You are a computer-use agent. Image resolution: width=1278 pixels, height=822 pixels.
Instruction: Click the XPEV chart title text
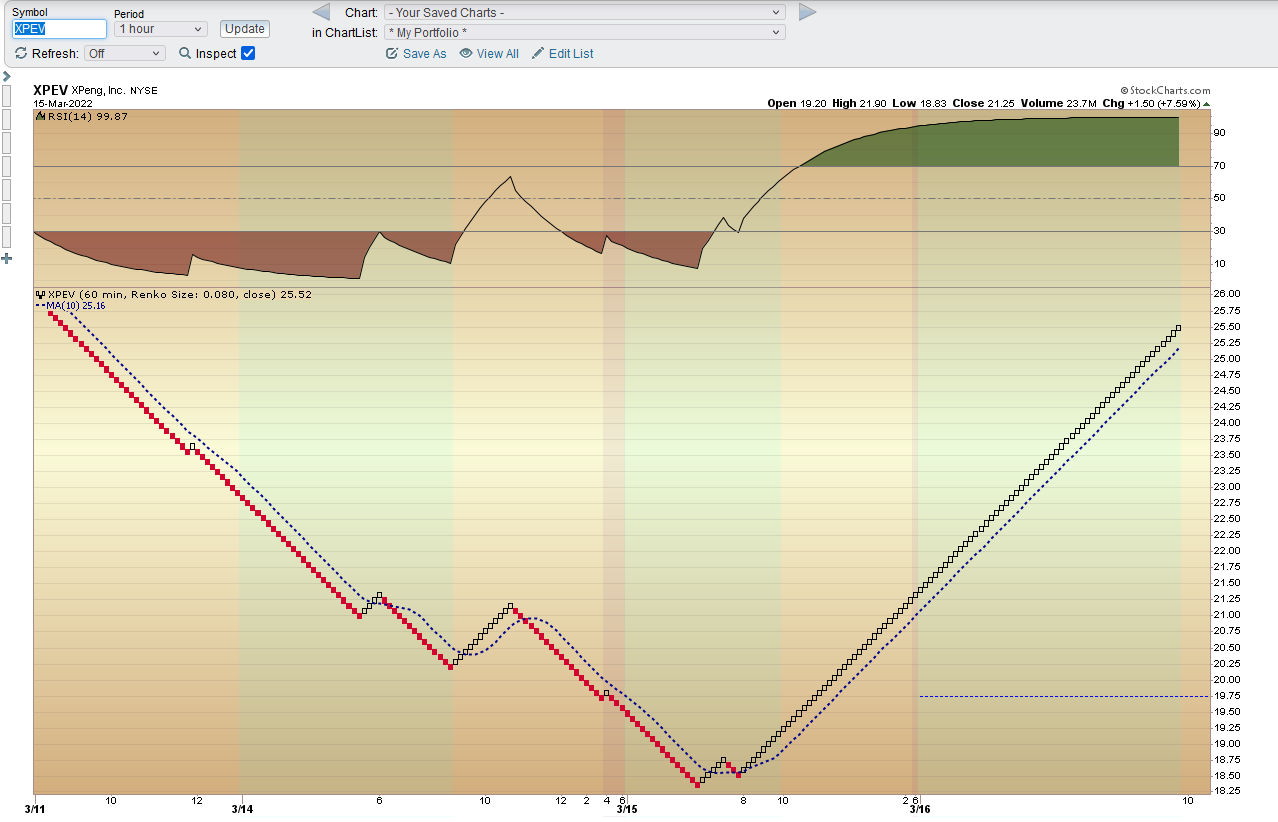(x=50, y=90)
